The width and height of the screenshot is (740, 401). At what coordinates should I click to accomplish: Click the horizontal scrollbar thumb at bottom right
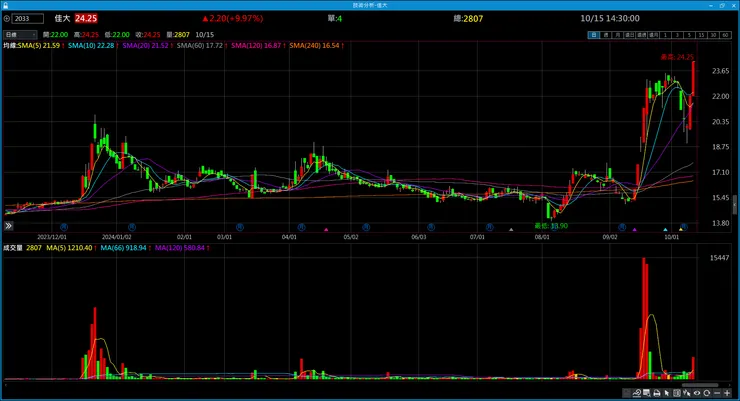700,385
